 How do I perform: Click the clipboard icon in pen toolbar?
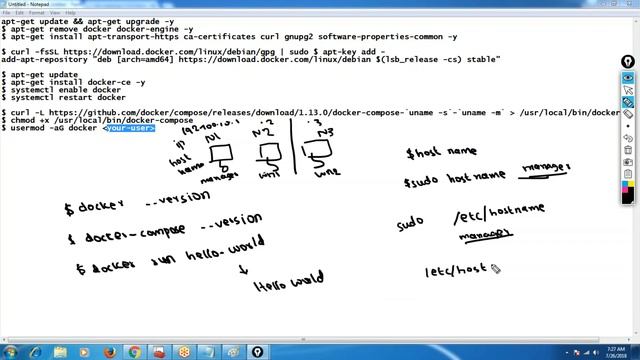(628, 174)
